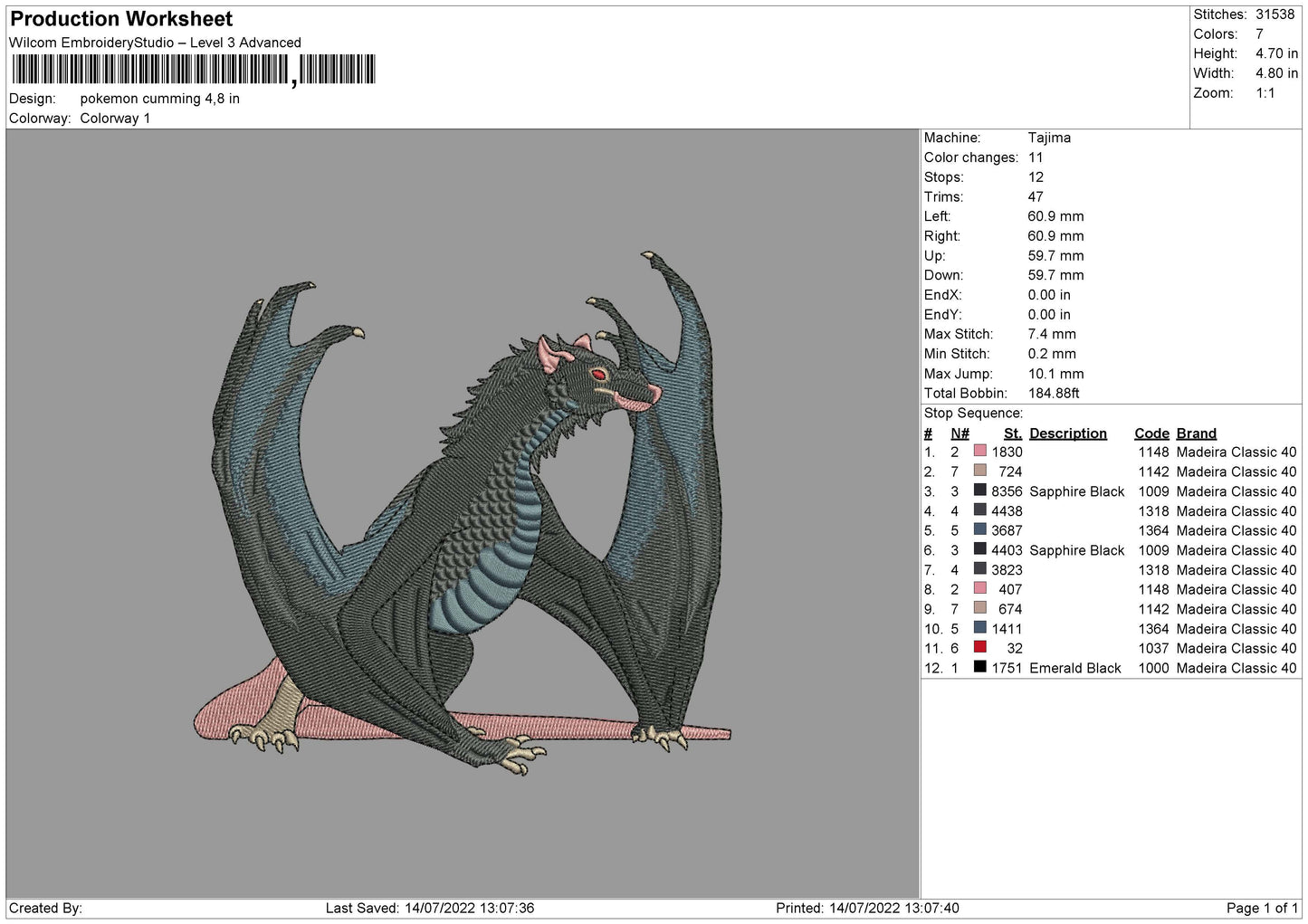This screenshot has height=924, width=1308.
Task: Click the pink swatch in stop 8
Action: point(979,588)
